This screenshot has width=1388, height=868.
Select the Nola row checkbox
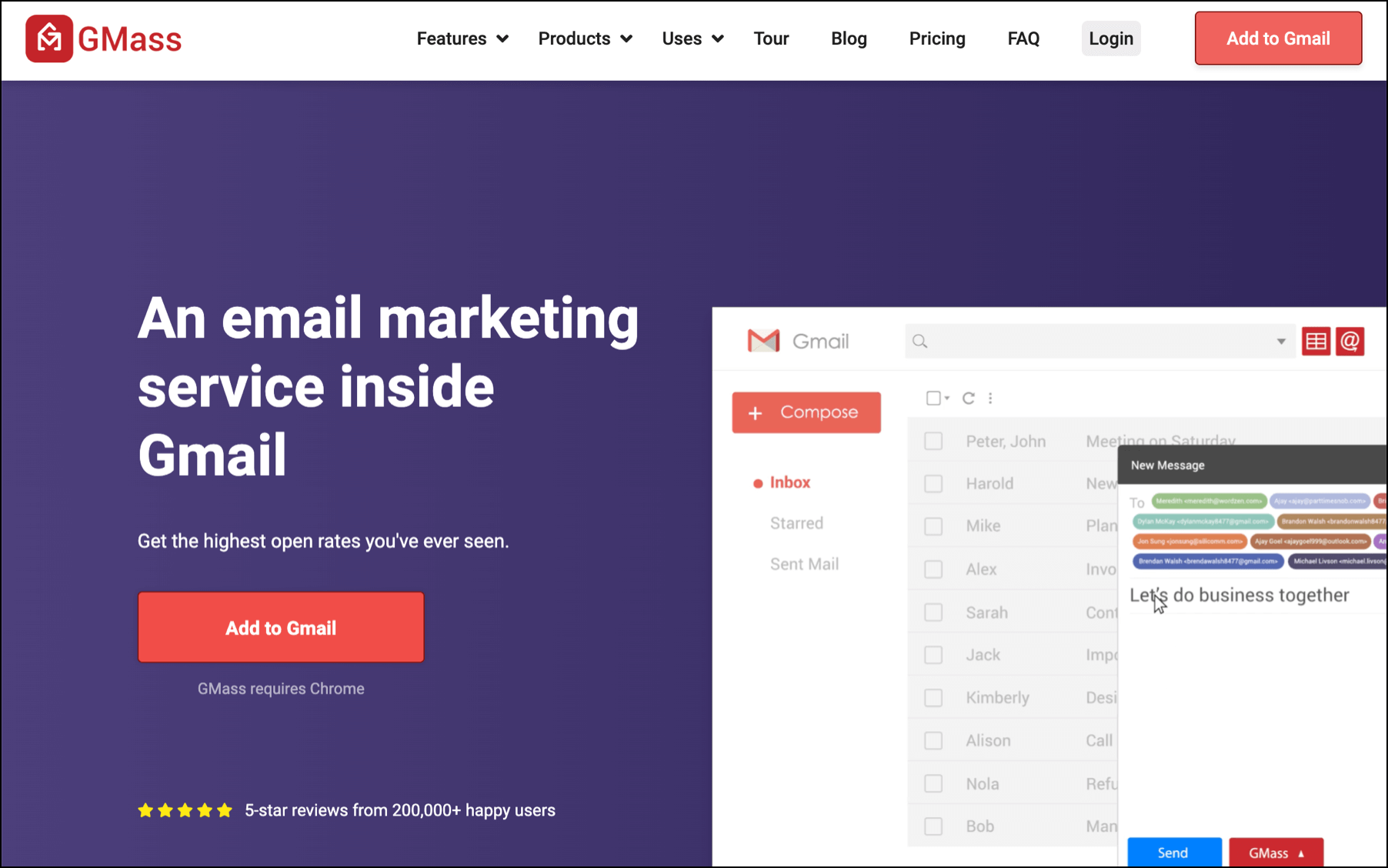click(x=933, y=783)
